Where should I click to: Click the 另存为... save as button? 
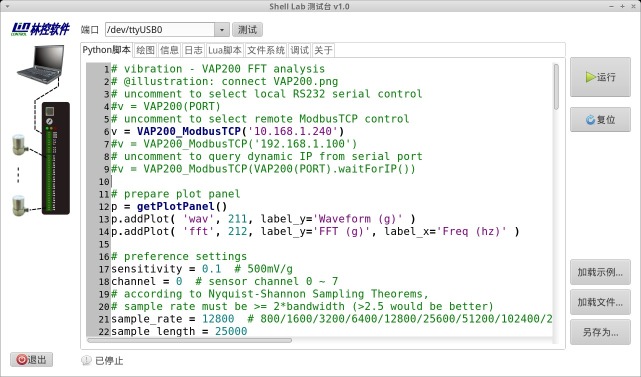pyautogui.click(x=600, y=332)
